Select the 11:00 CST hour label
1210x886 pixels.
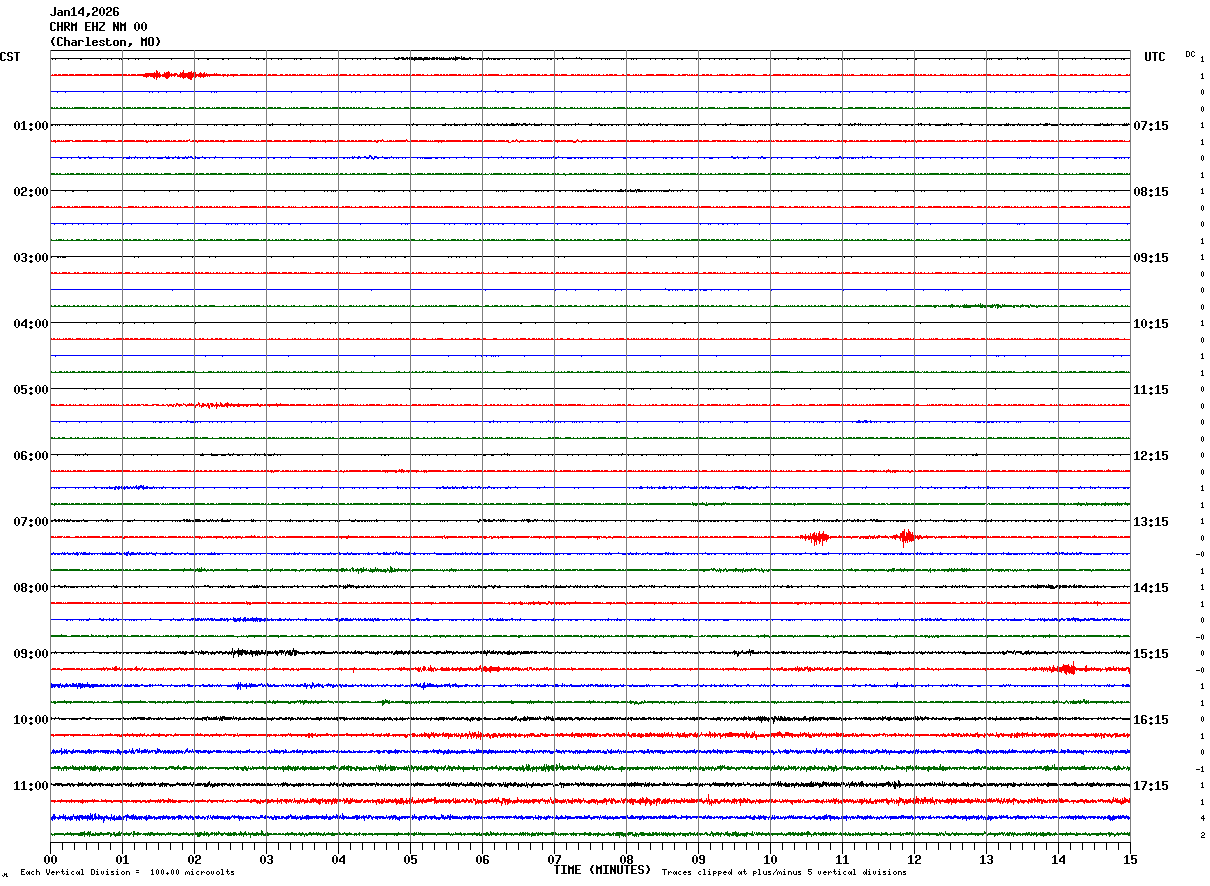[x=31, y=785]
